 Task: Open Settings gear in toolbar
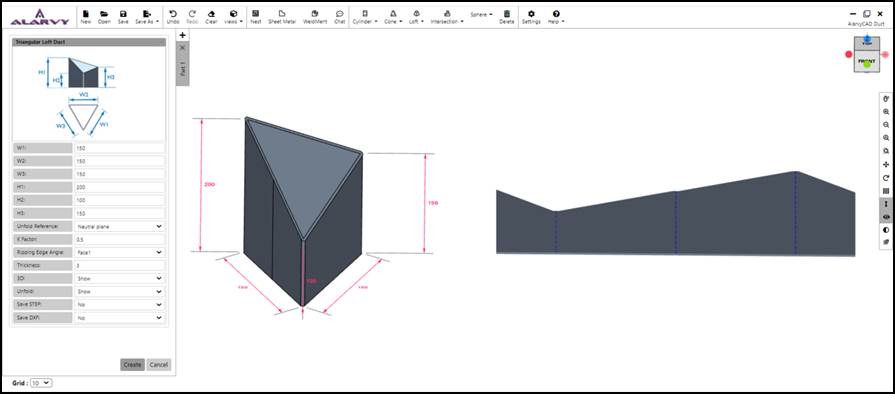point(531,17)
